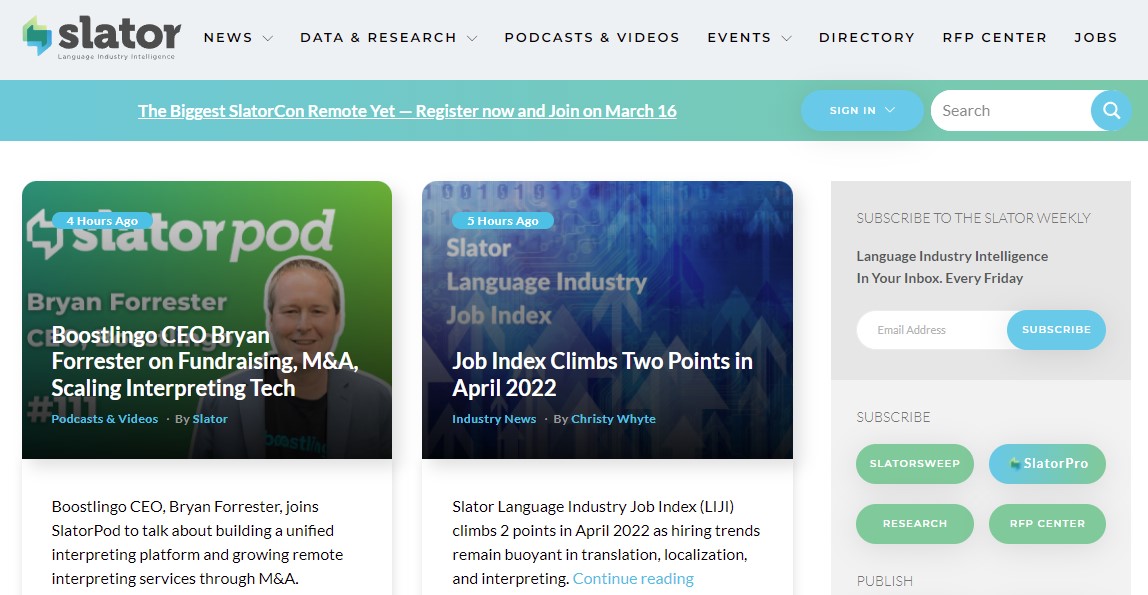Viewport: 1148px width, 595px height.
Task: Open the Sign In dropdown
Action: (x=862, y=111)
